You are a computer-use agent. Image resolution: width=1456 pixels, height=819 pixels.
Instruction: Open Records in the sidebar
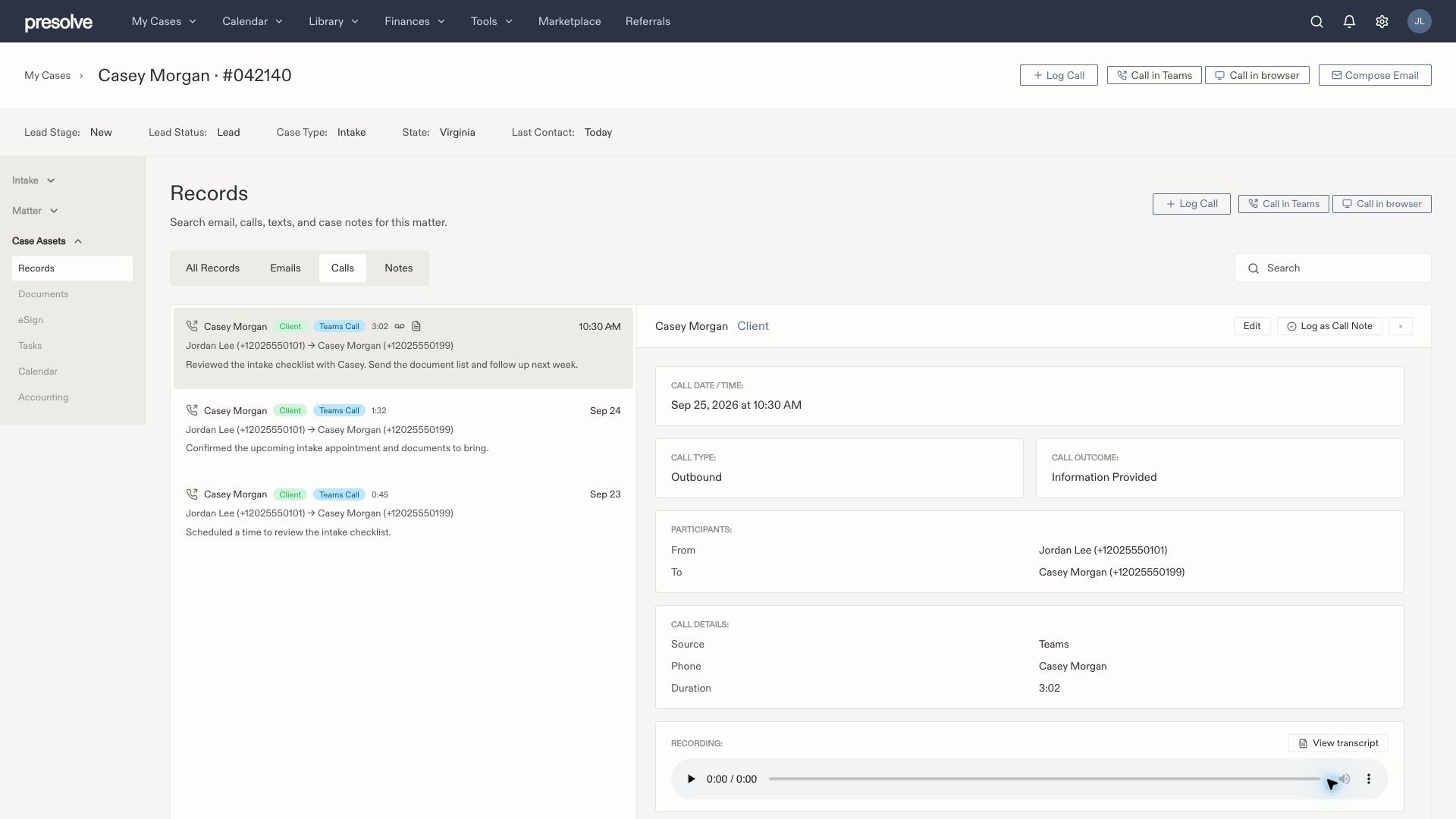click(x=72, y=268)
